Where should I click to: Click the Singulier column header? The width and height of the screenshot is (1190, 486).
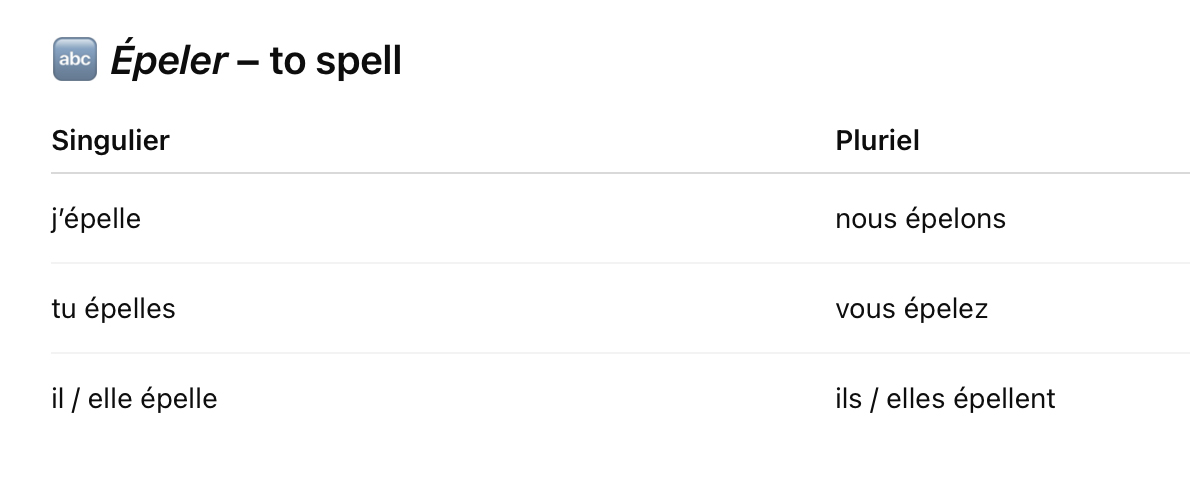pos(110,140)
